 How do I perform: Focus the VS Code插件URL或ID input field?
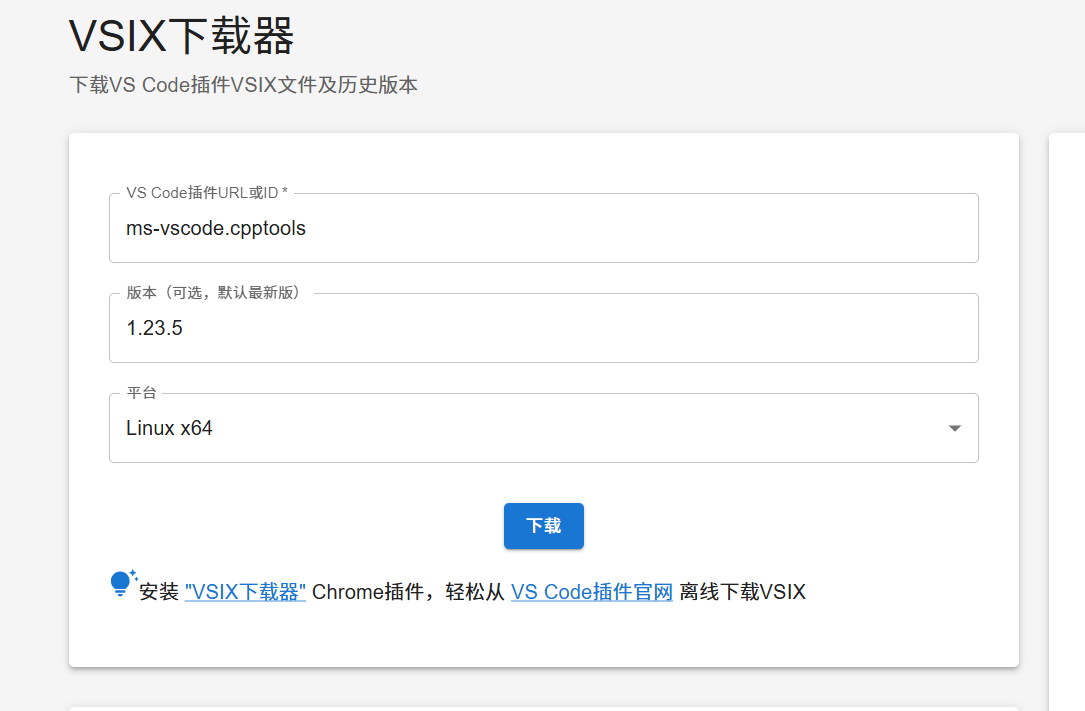[543, 228]
